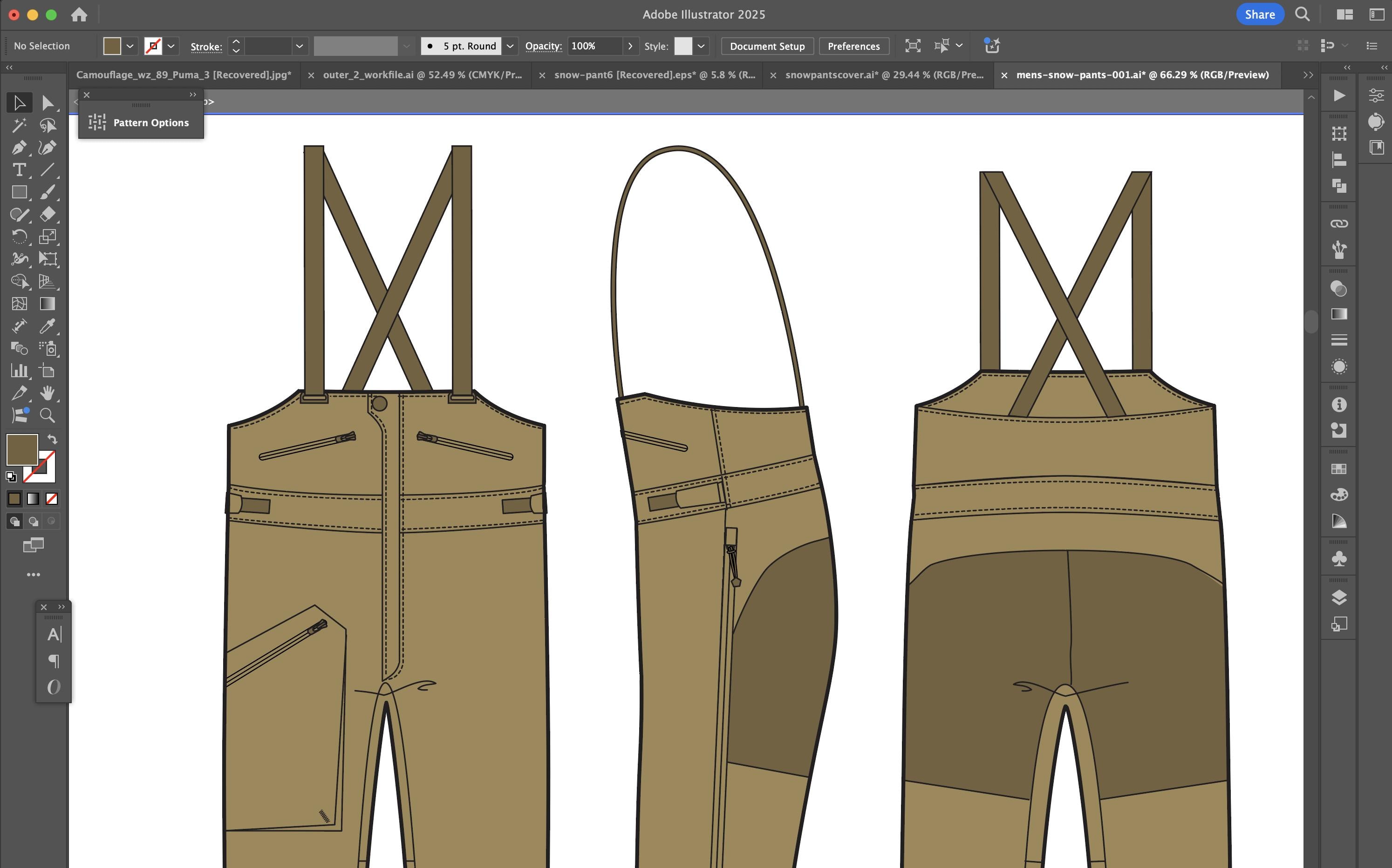Select the Eyedropper tool
Viewport: 1392px width, 868px height.
(48, 326)
